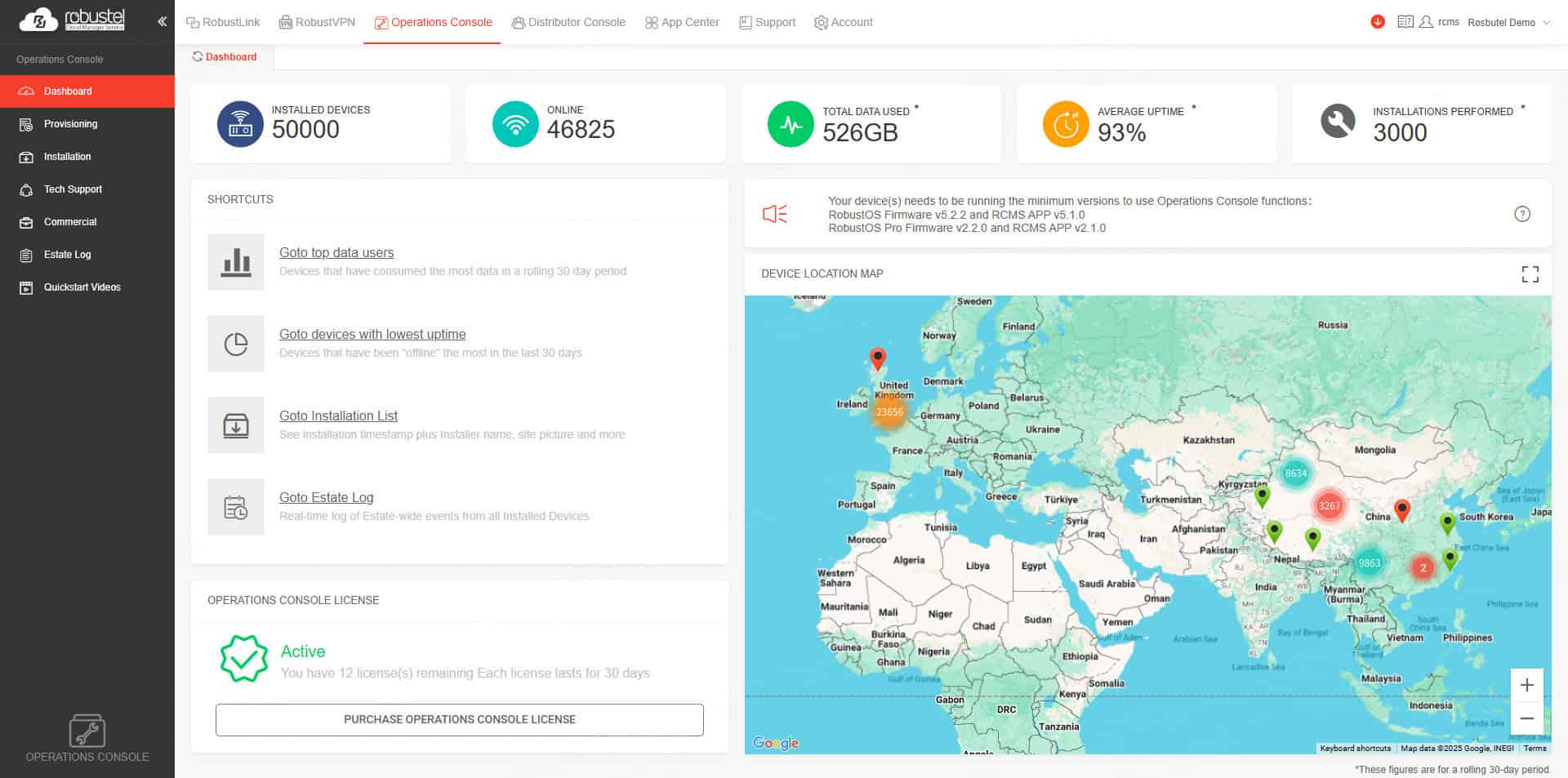Open the Goto devices with lowest uptime link
Image resolution: width=1568 pixels, height=778 pixels.
click(372, 334)
